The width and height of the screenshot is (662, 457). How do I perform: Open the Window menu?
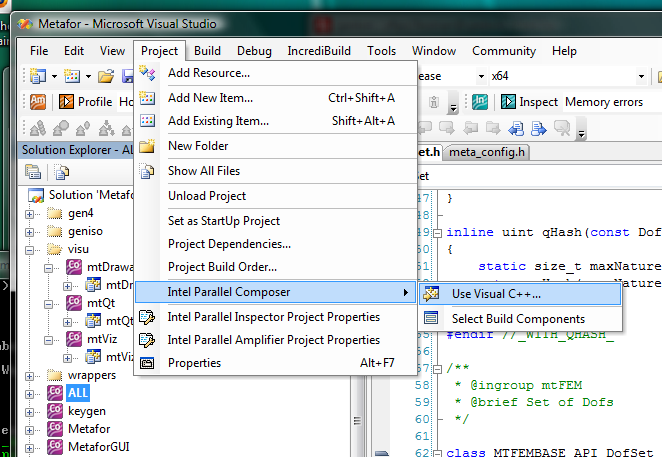[x=434, y=51]
